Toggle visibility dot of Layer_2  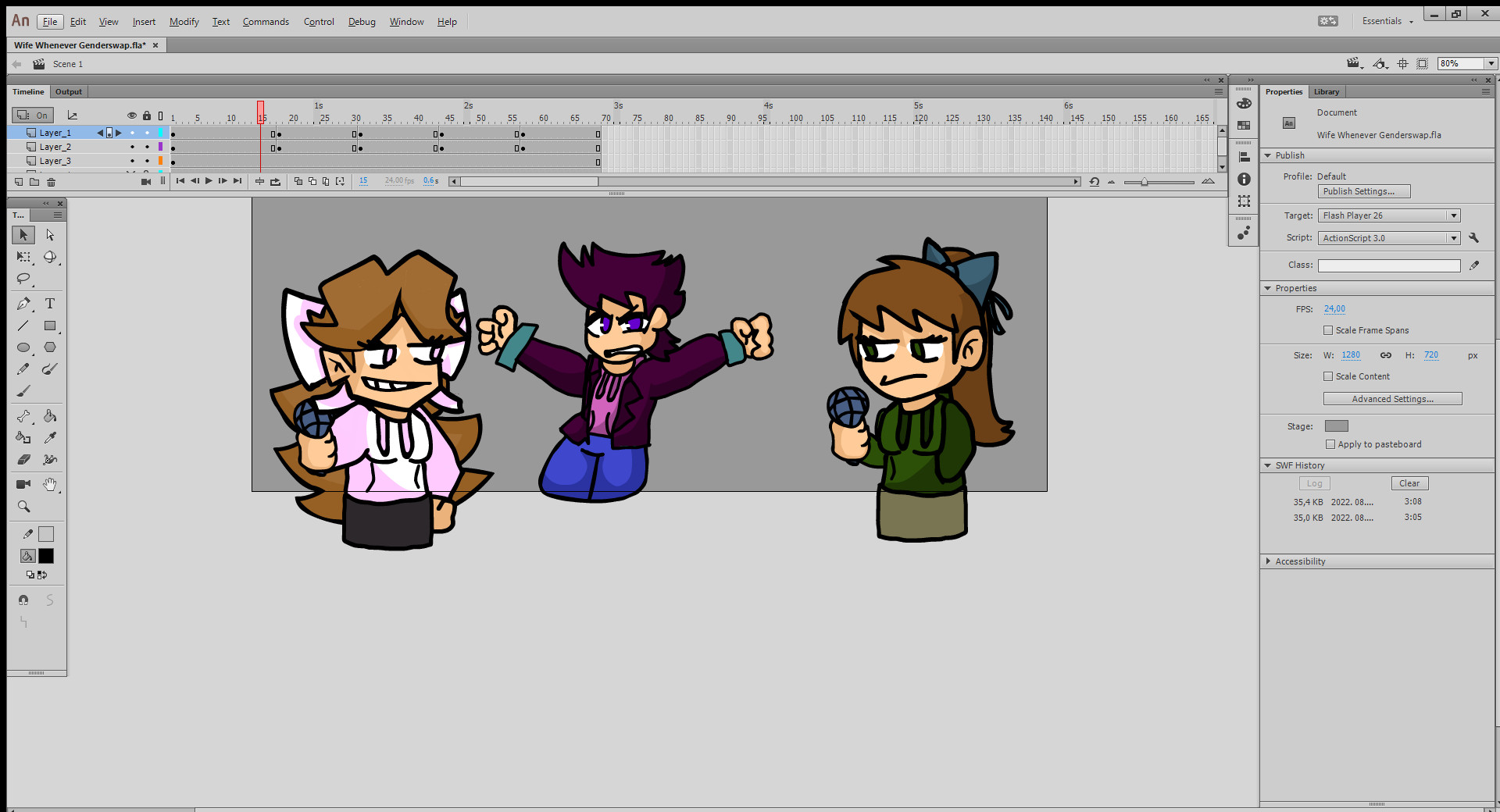[x=132, y=147]
